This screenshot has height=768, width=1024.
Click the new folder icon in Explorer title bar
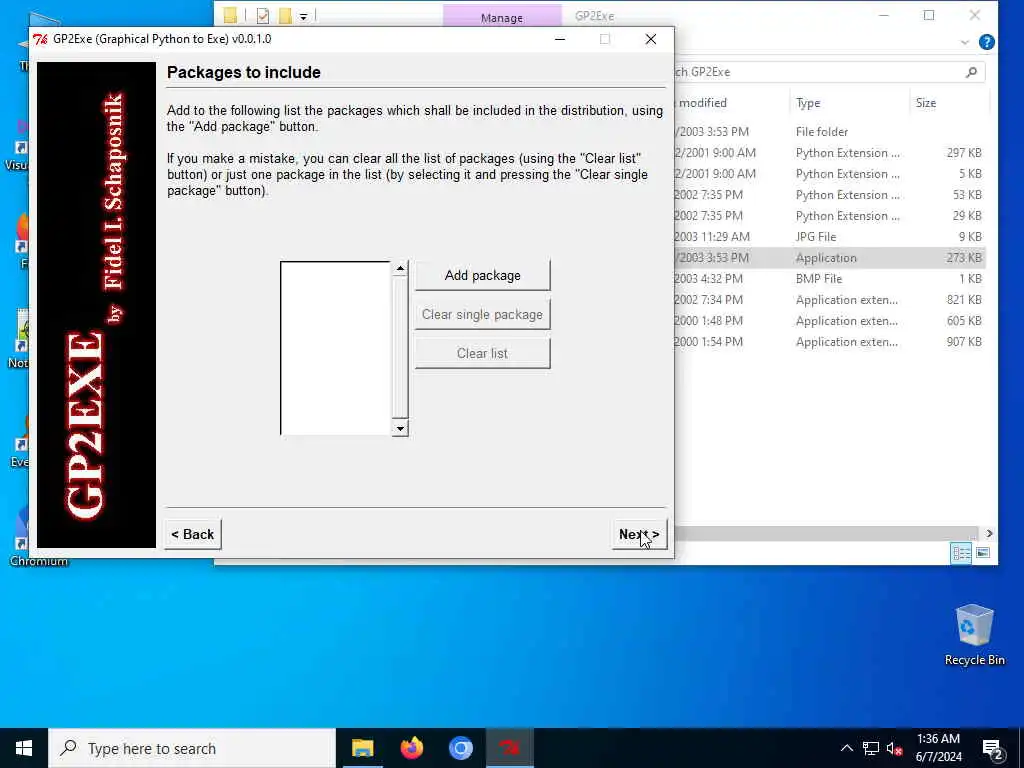pyautogui.click(x=285, y=16)
